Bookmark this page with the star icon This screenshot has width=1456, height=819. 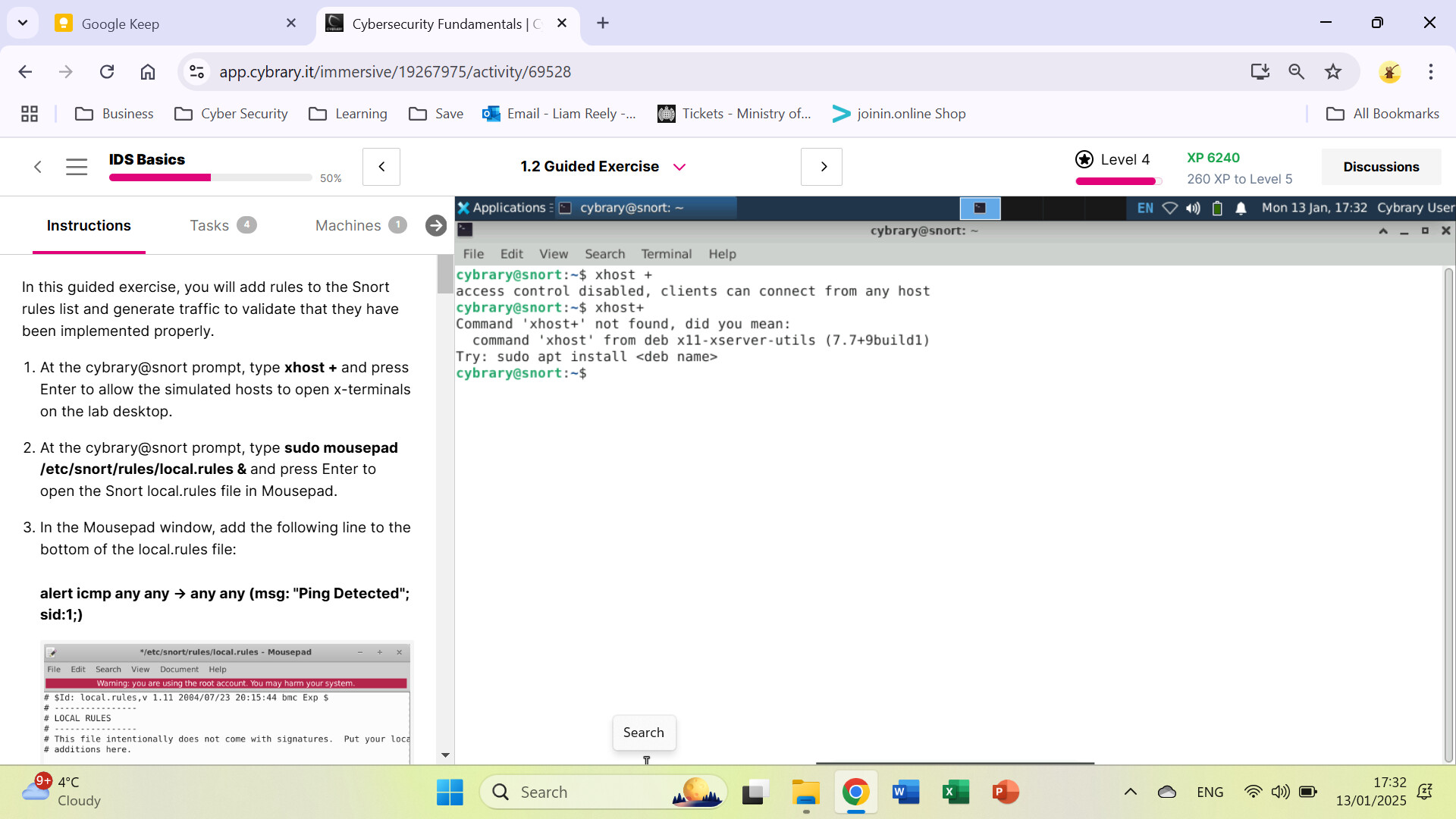1333,72
